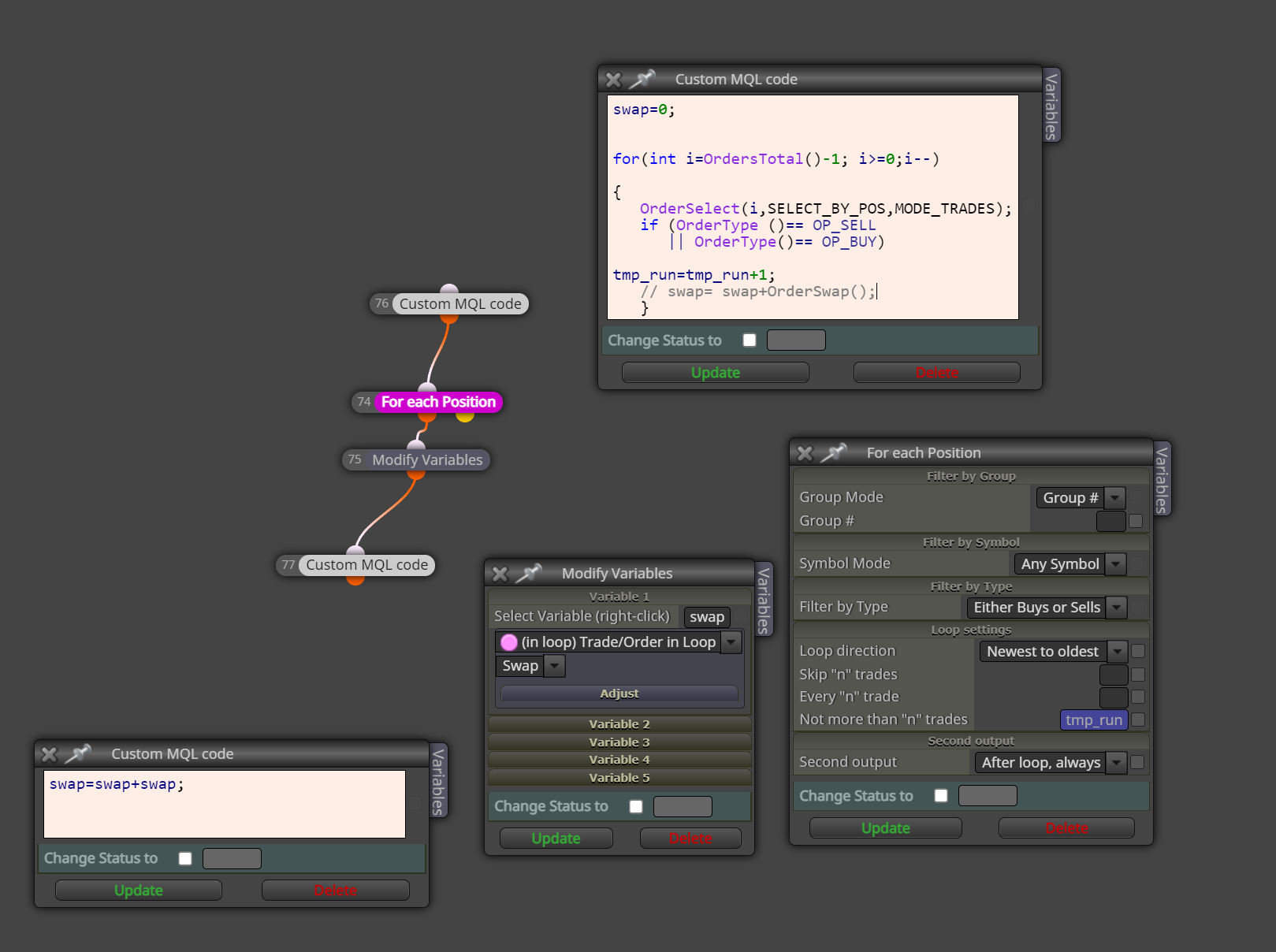
Task: Toggle Change Status checkbox in Modify Variables panel
Action: click(636, 805)
